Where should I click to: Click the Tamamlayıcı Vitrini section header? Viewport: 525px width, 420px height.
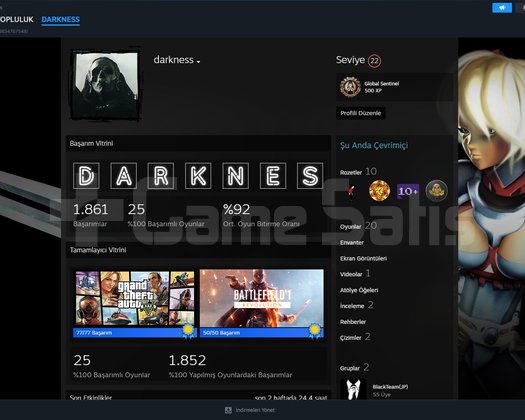coord(198,250)
